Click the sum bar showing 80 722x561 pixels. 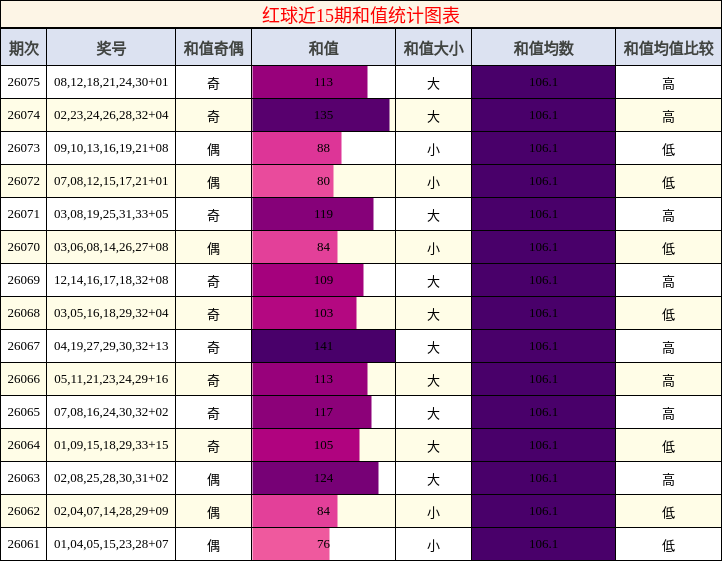293,181
